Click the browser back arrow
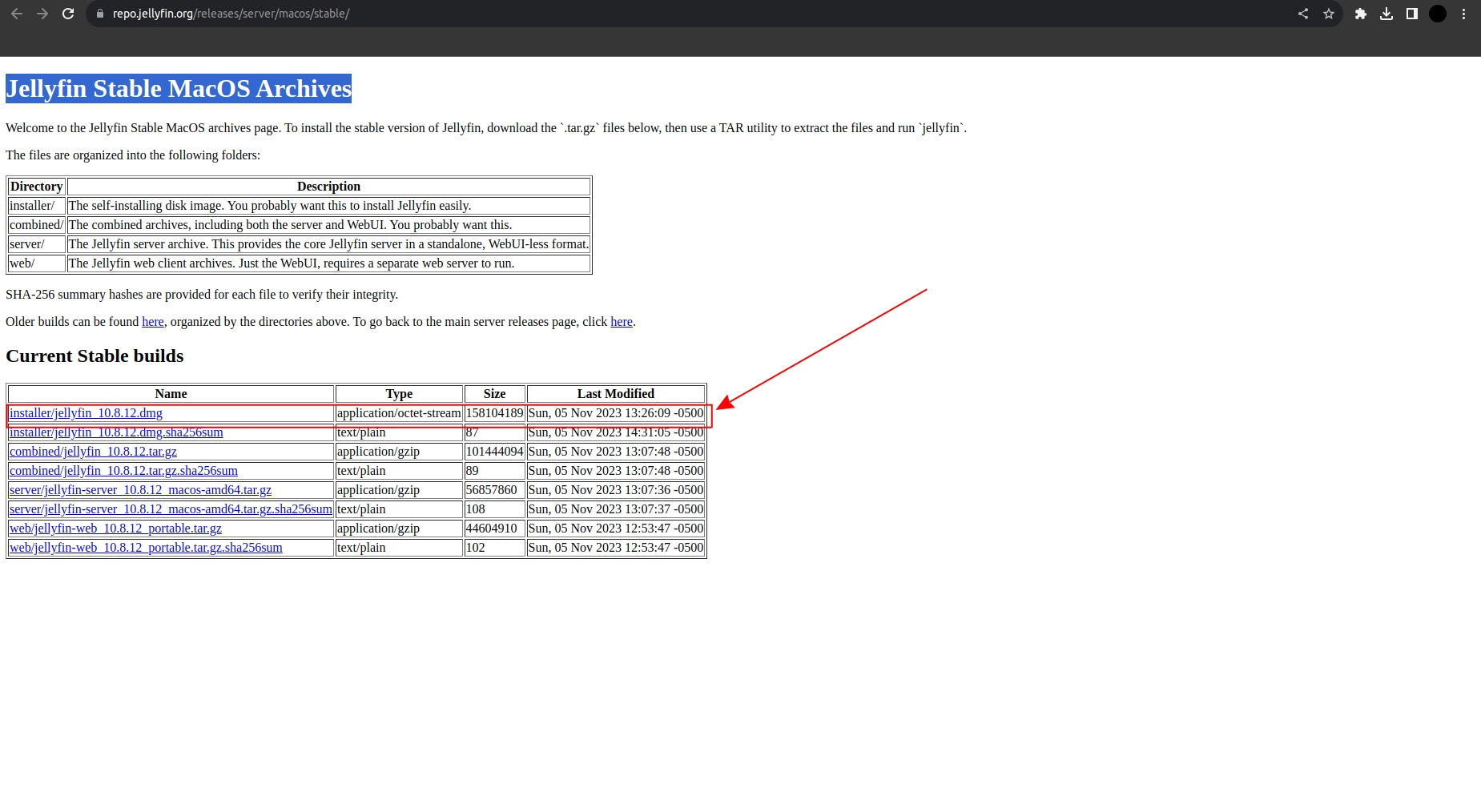The height and width of the screenshot is (812, 1481). click(17, 14)
